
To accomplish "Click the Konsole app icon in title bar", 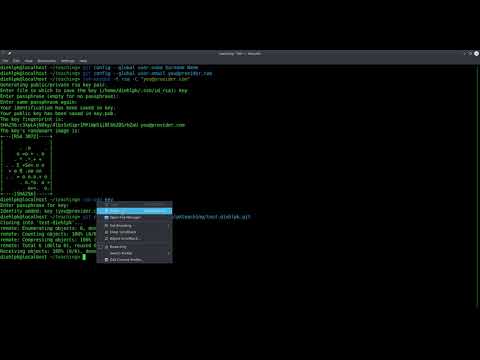I will [x=3, y=53].
